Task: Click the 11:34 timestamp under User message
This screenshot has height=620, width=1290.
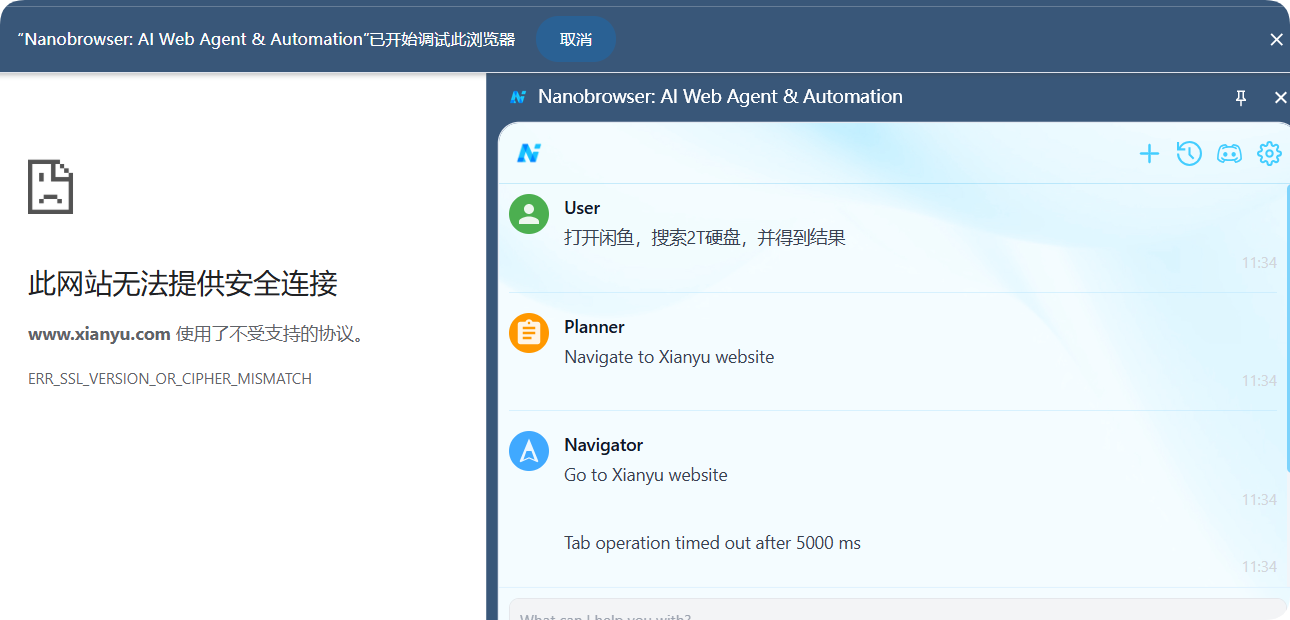Action: (1259, 263)
